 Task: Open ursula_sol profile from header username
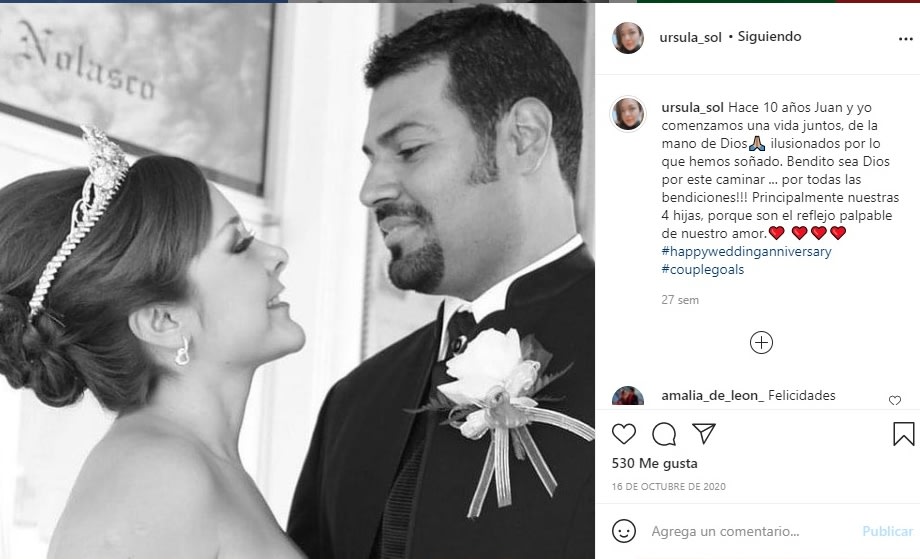(691, 37)
